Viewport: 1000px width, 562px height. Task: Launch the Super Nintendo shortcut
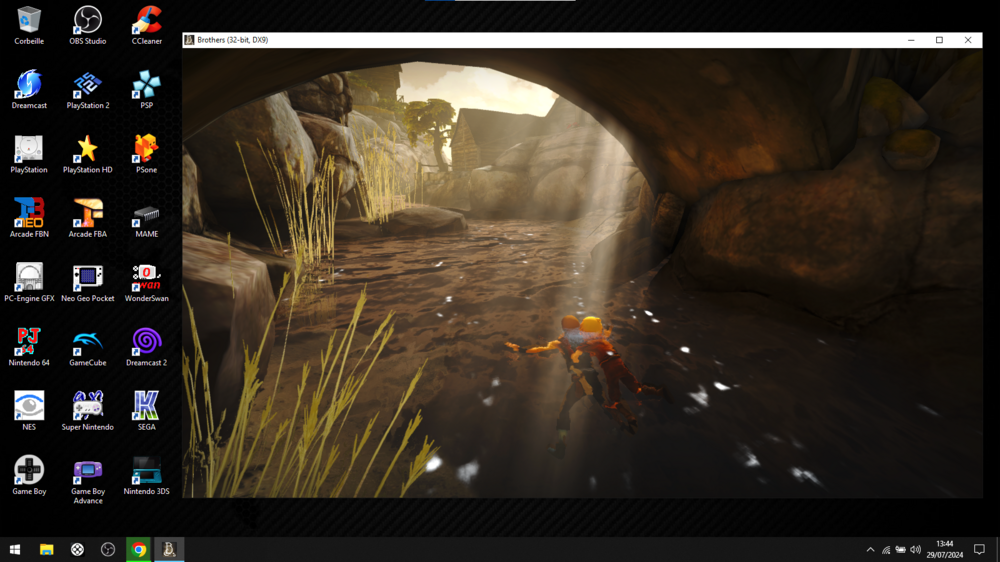pyautogui.click(x=88, y=407)
